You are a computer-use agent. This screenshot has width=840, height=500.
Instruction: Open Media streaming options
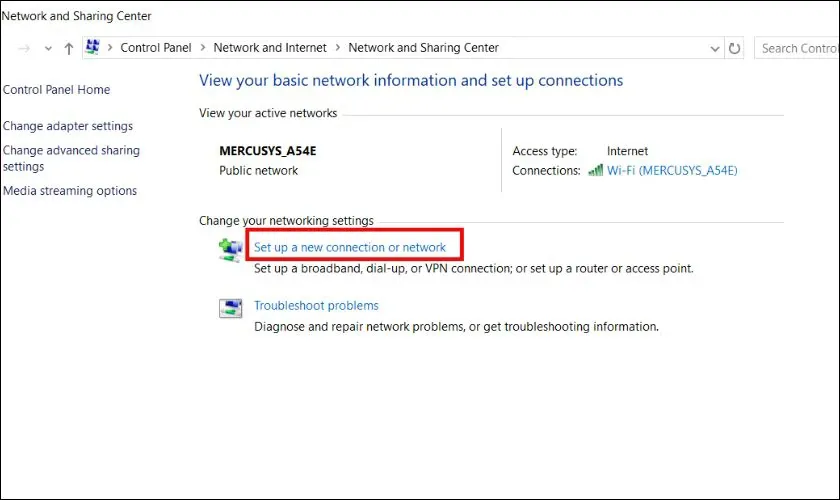70,191
